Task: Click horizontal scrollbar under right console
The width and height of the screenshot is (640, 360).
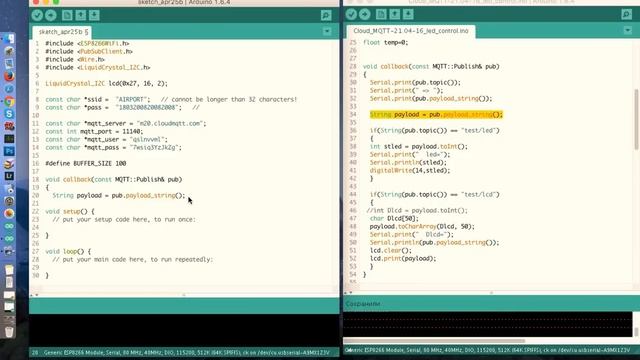Action: click(x=434, y=340)
